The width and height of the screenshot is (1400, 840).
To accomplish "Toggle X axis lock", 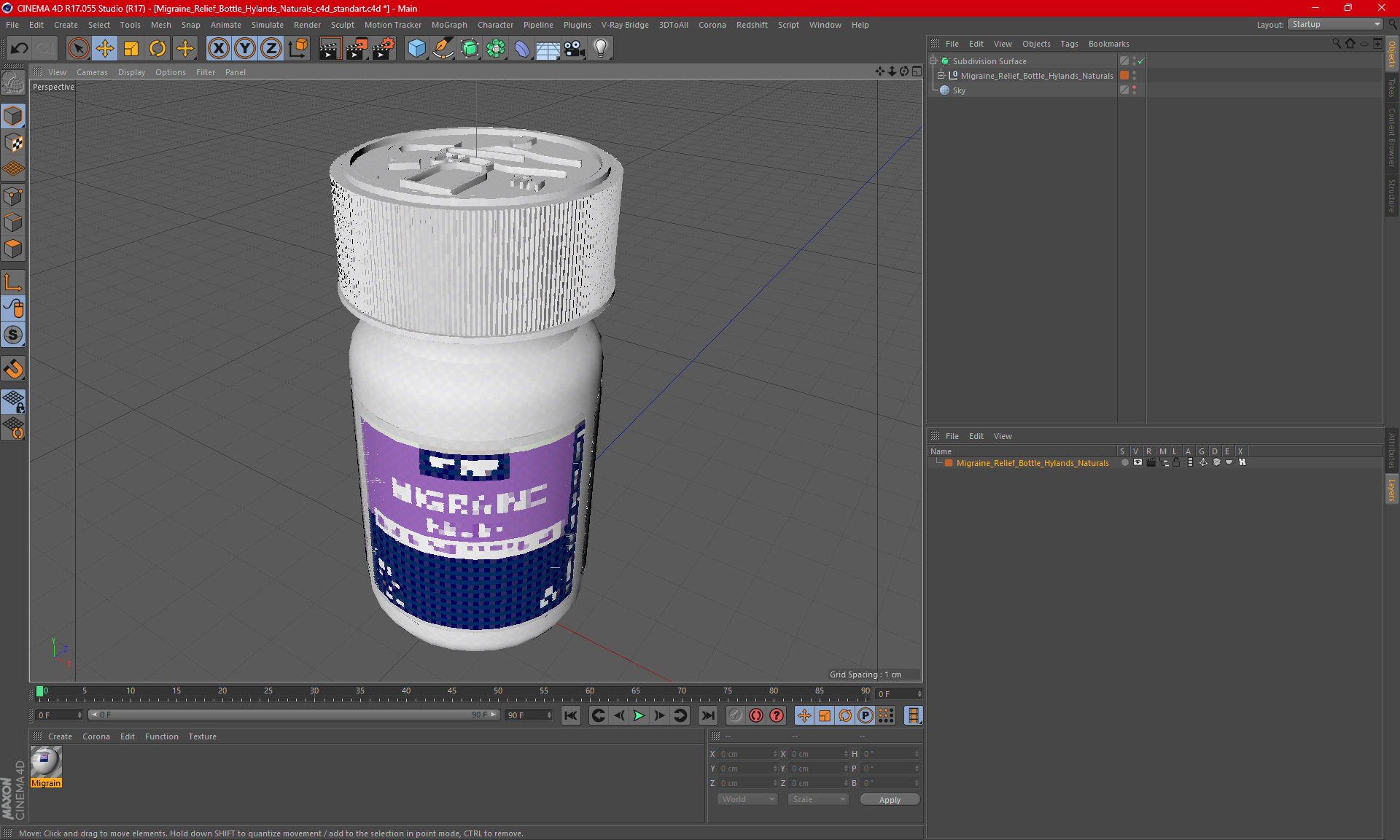I will pyautogui.click(x=218, y=49).
